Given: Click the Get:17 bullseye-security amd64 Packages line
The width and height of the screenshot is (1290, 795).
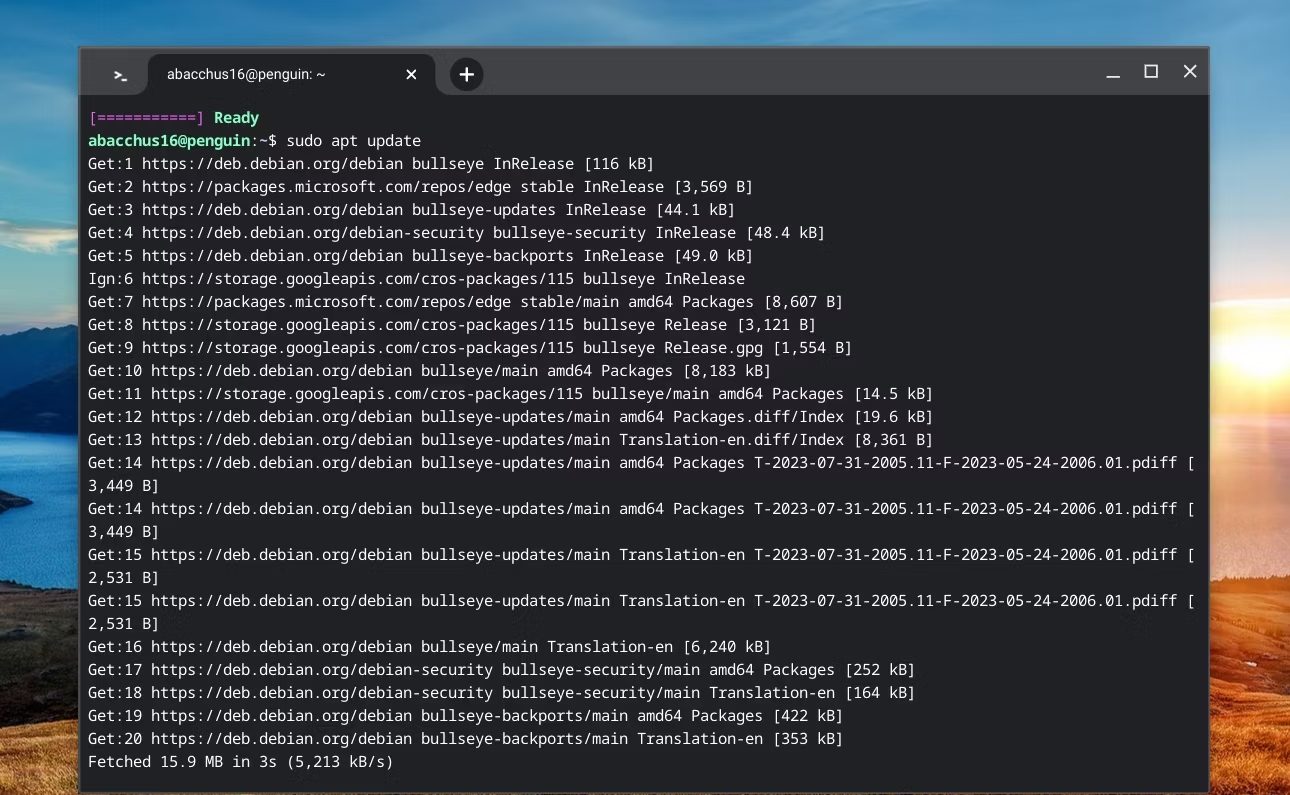Looking at the screenshot, I should point(501,670).
